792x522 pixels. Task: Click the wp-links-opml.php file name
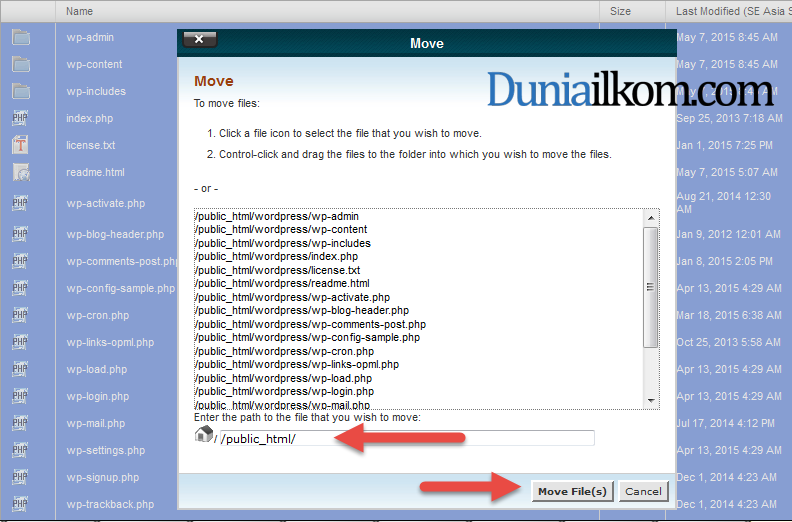[x=110, y=343]
